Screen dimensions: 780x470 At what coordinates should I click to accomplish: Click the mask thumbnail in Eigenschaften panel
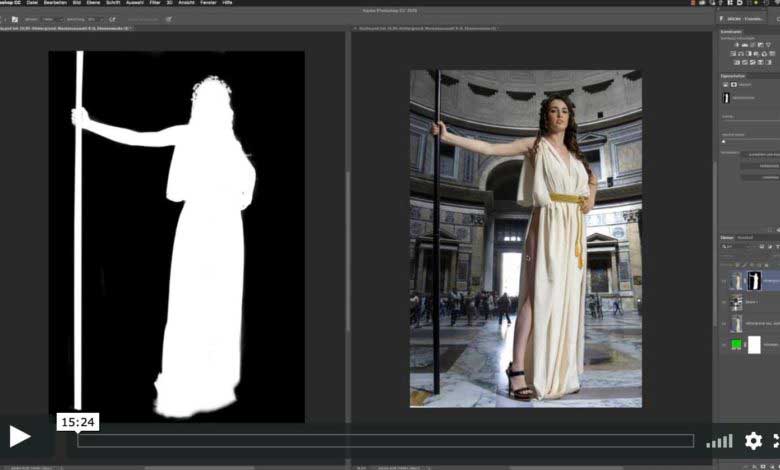[x=725, y=98]
